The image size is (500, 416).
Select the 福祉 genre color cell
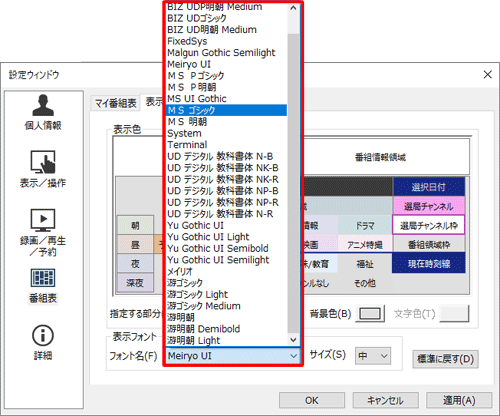[x=365, y=264]
